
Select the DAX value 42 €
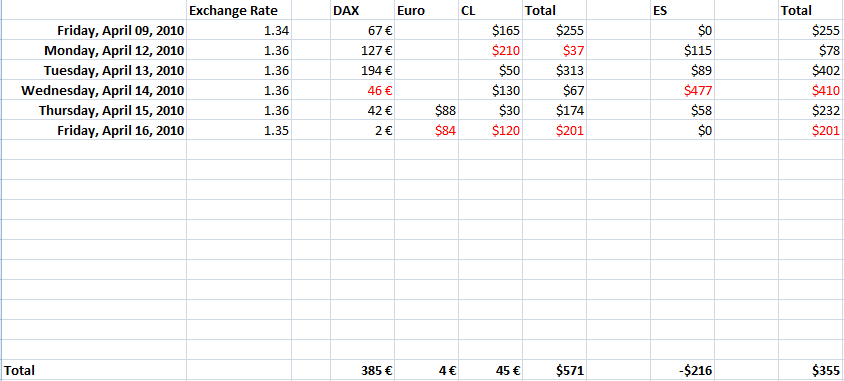[362, 110]
